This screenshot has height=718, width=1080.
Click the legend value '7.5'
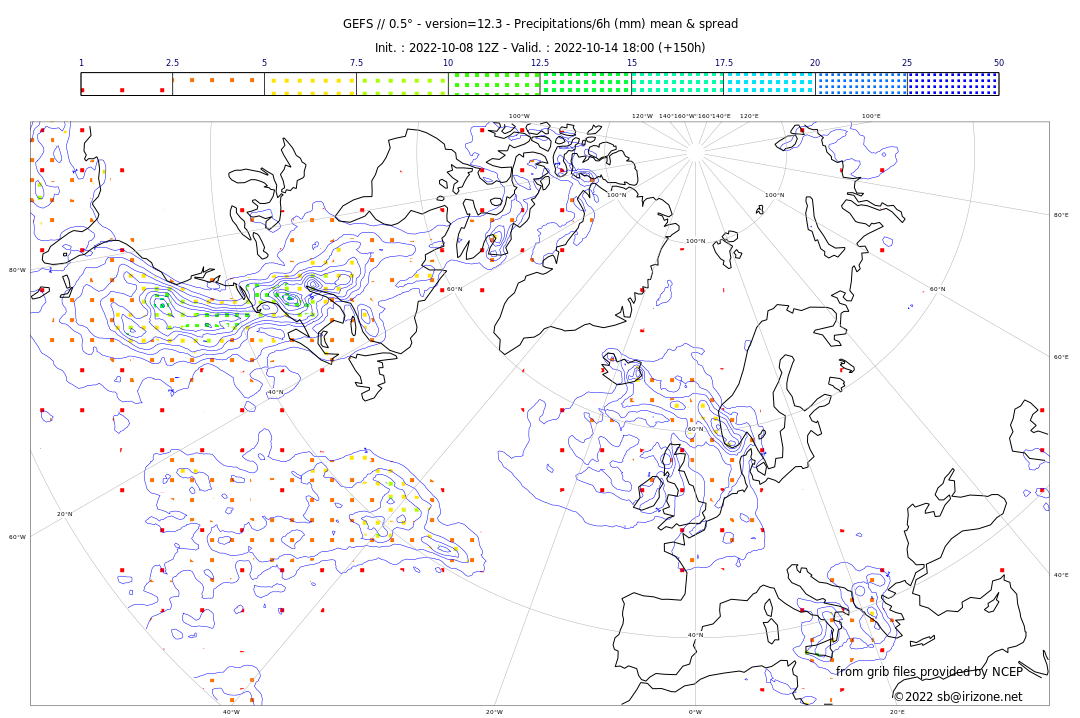356,63
